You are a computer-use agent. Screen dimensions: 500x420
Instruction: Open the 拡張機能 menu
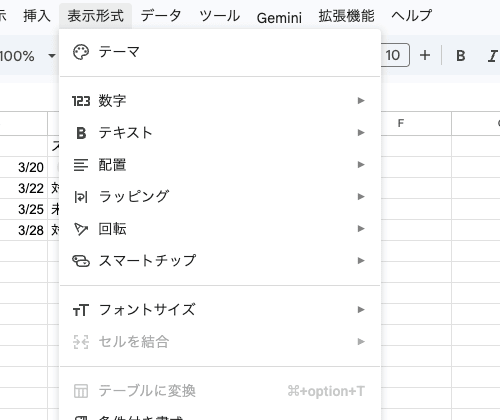point(346,16)
